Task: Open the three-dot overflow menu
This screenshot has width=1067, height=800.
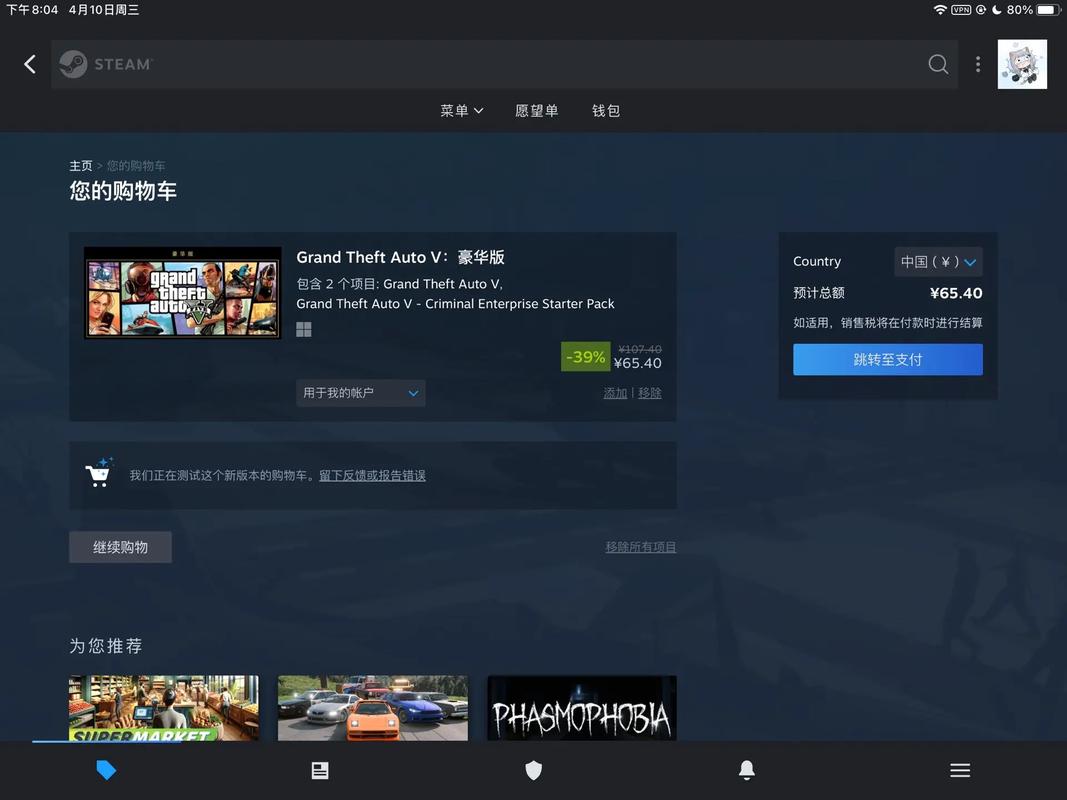Action: [x=978, y=63]
